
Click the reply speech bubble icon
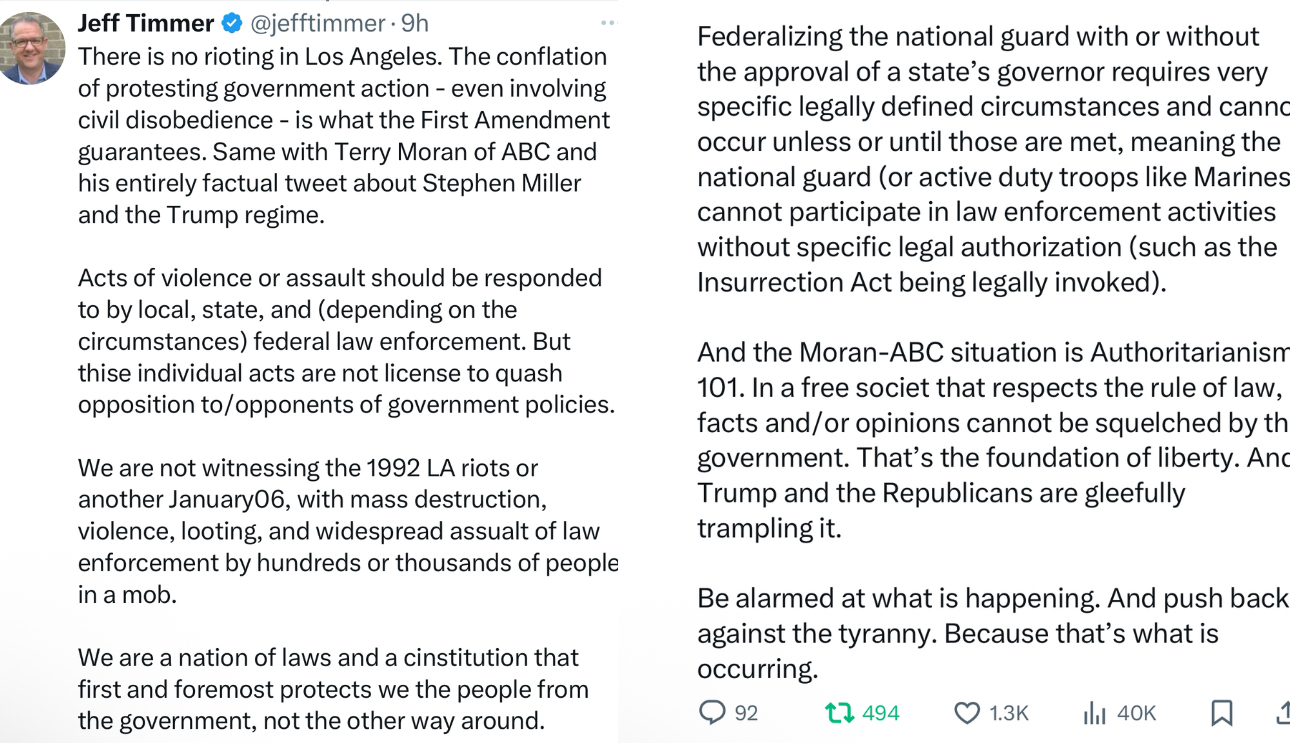(712, 712)
